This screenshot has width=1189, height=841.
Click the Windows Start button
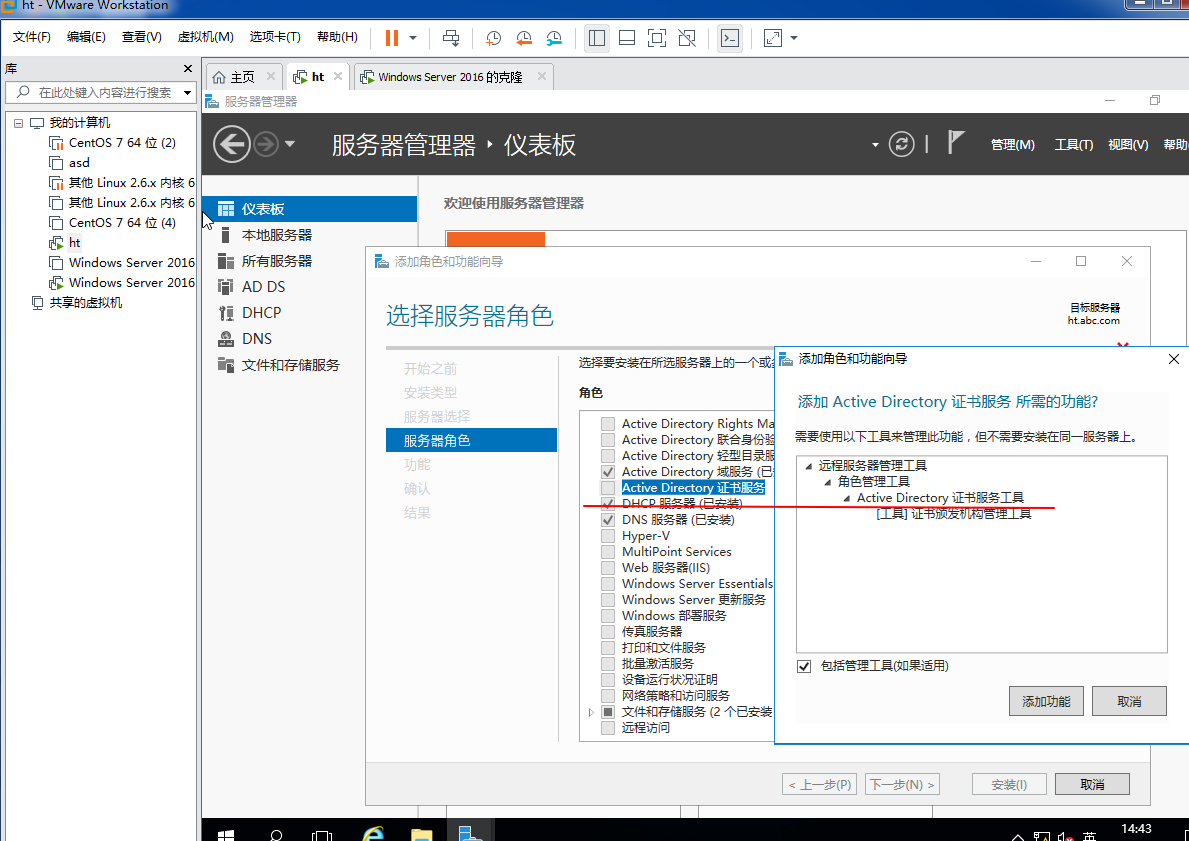point(226,834)
